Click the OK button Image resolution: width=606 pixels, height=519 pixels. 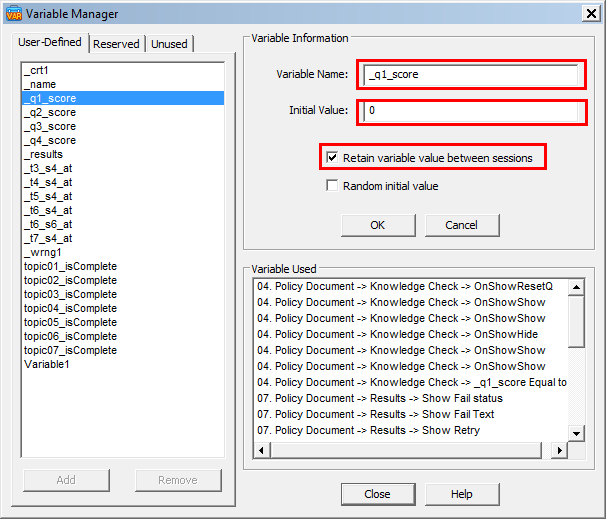click(x=377, y=225)
